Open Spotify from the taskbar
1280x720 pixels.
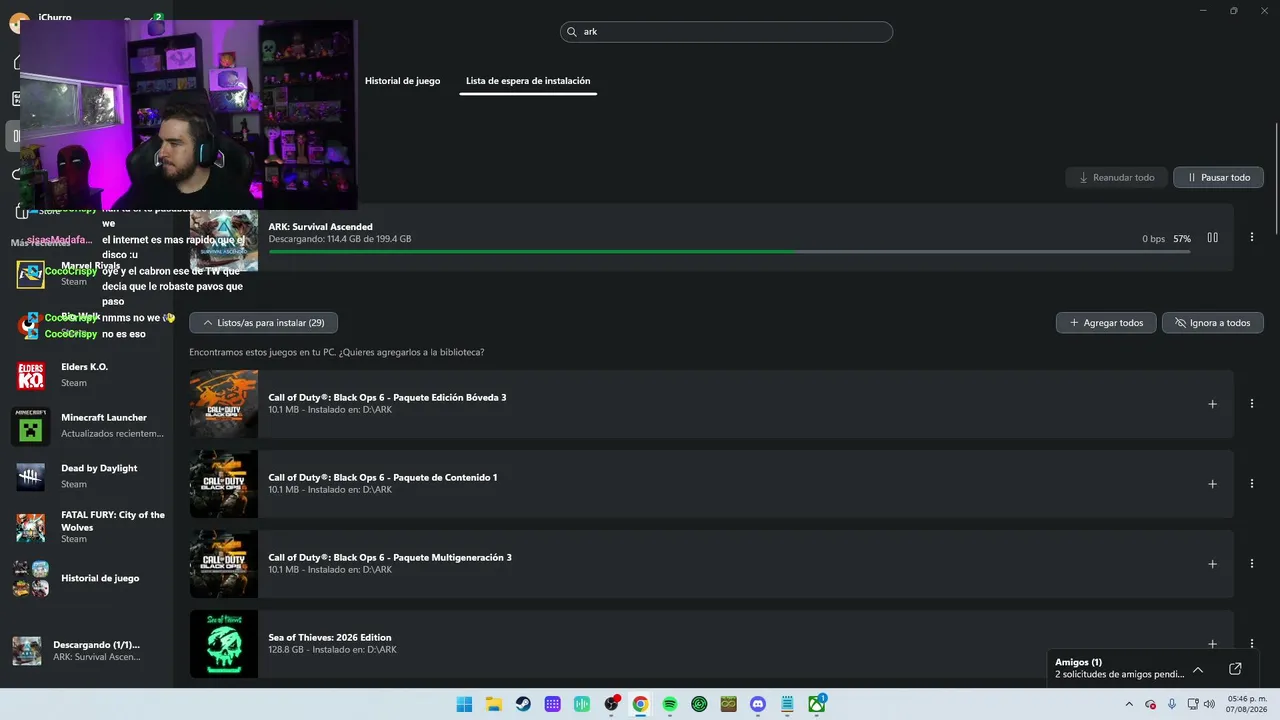[x=670, y=704]
